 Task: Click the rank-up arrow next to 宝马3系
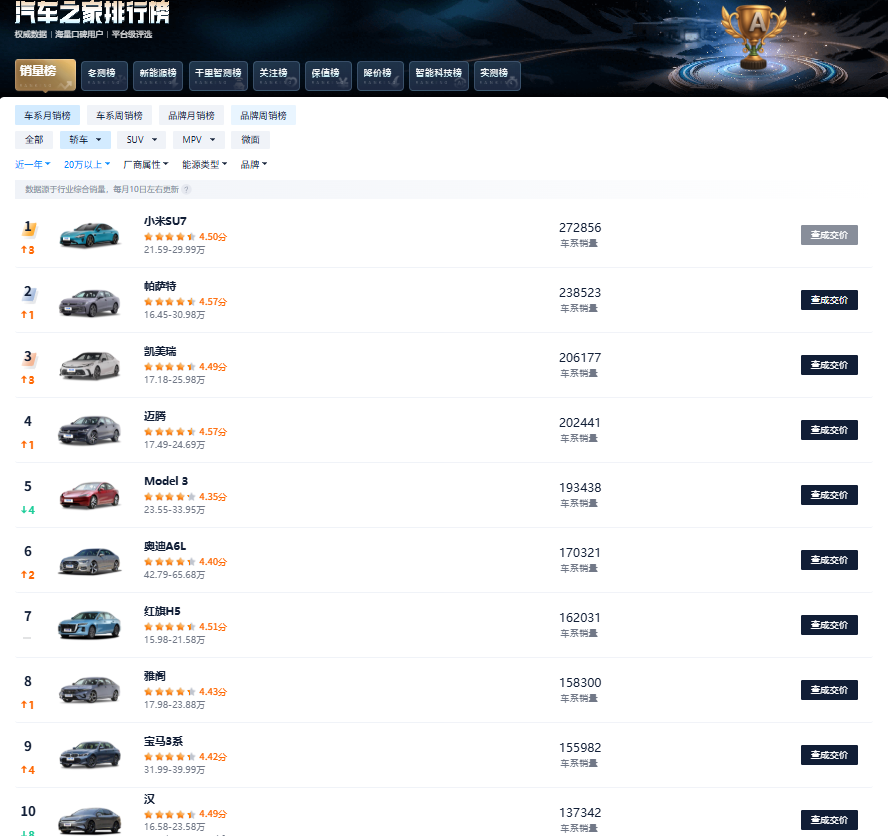click(27, 771)
